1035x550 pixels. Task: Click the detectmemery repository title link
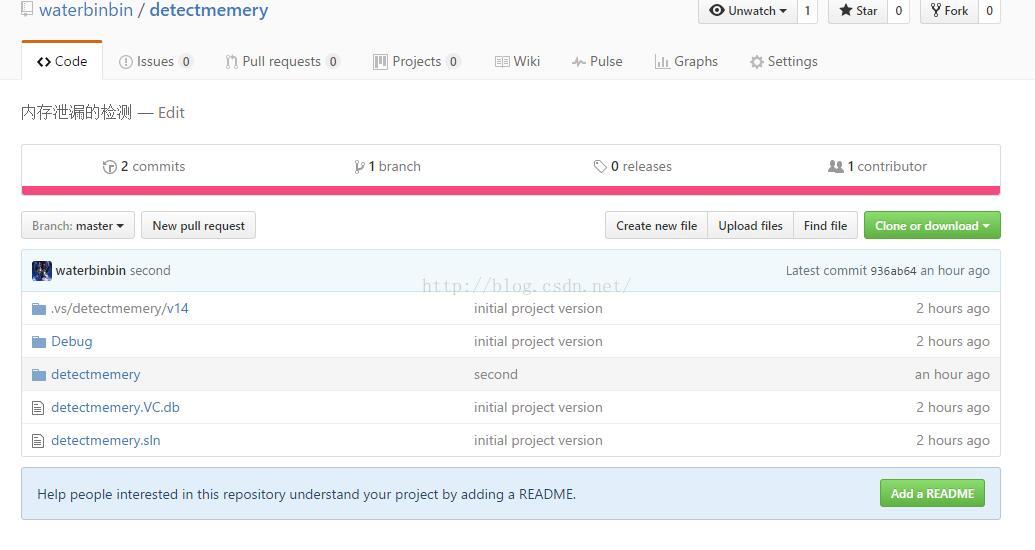pyautogui.click(x=209, y=10)
